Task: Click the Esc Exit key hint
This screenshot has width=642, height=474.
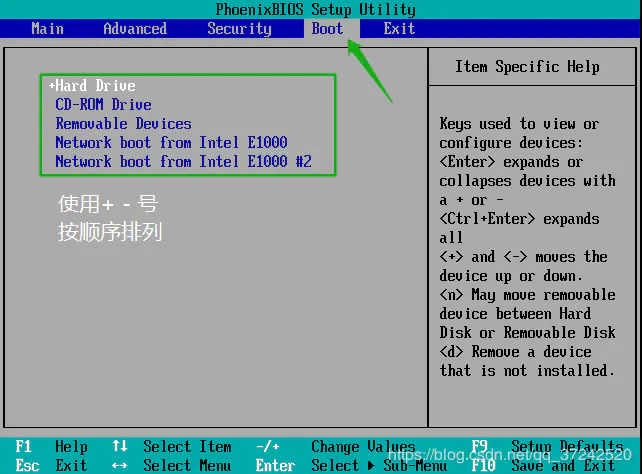Action: 51,465
